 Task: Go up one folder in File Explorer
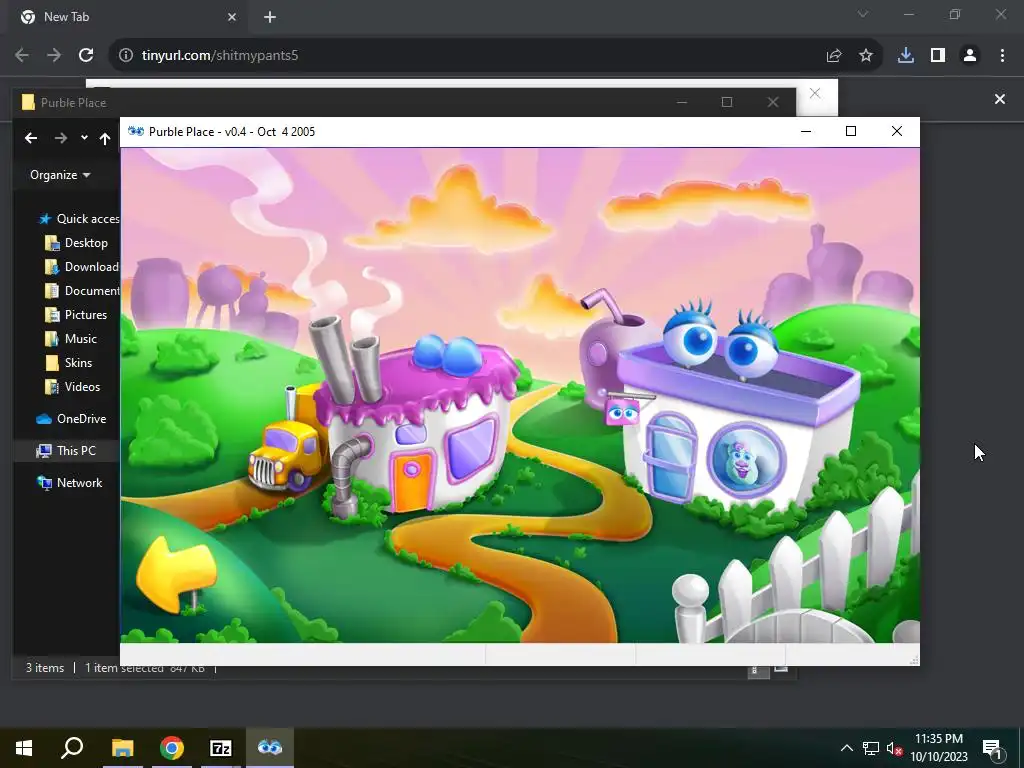[x=104, y=138]
